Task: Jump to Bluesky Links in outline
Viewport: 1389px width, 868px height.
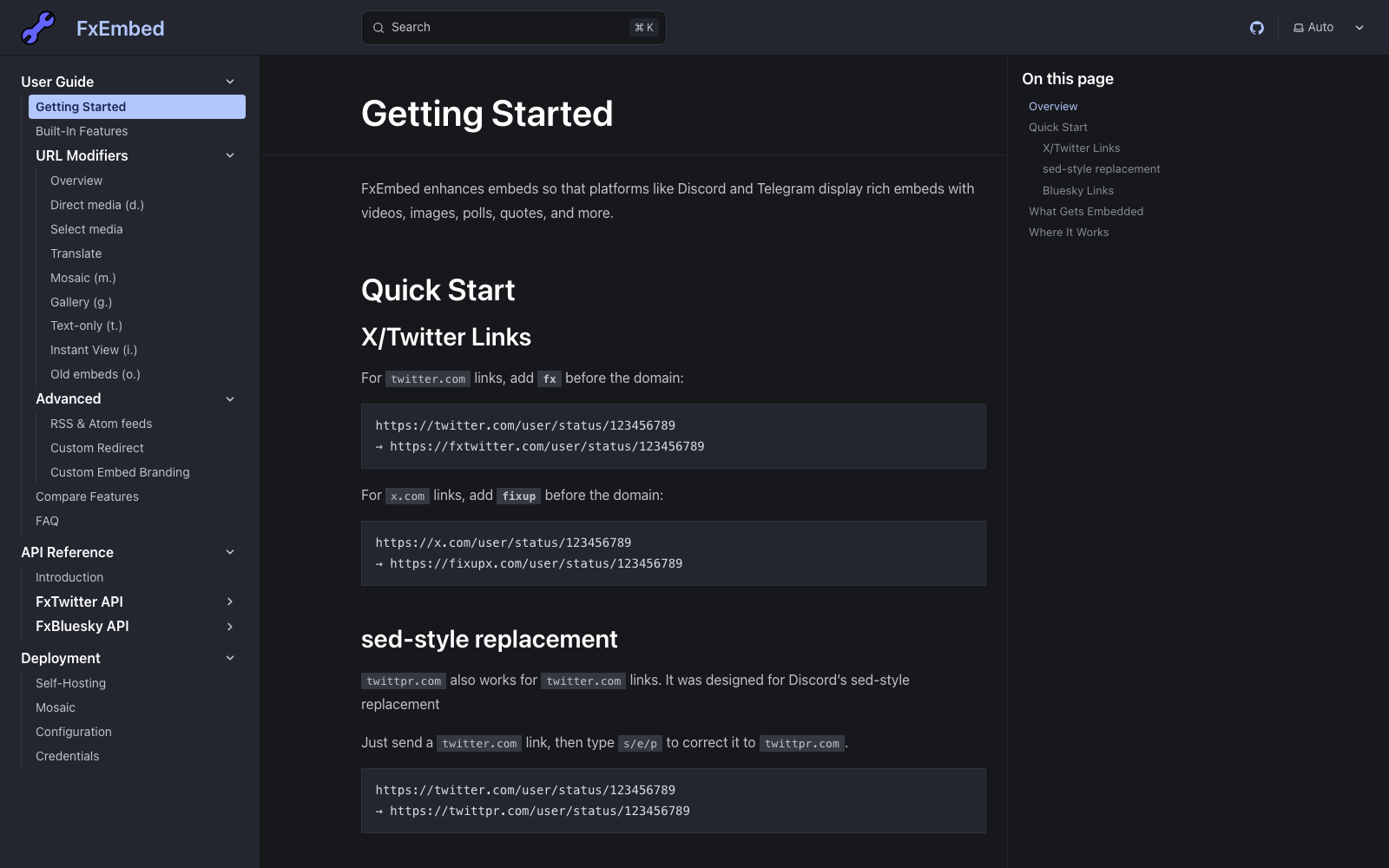Action: 1078,190
